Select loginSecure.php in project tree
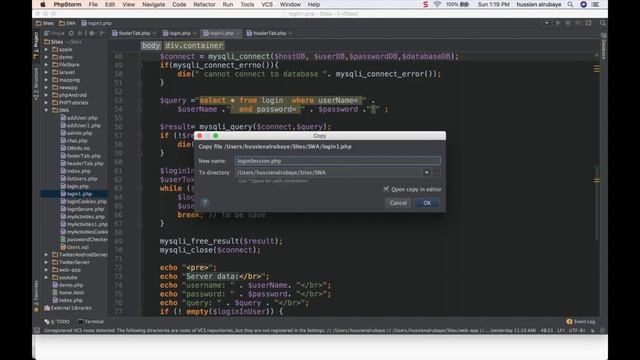This screenshot has width=640, height=360. tap(82, 209)
